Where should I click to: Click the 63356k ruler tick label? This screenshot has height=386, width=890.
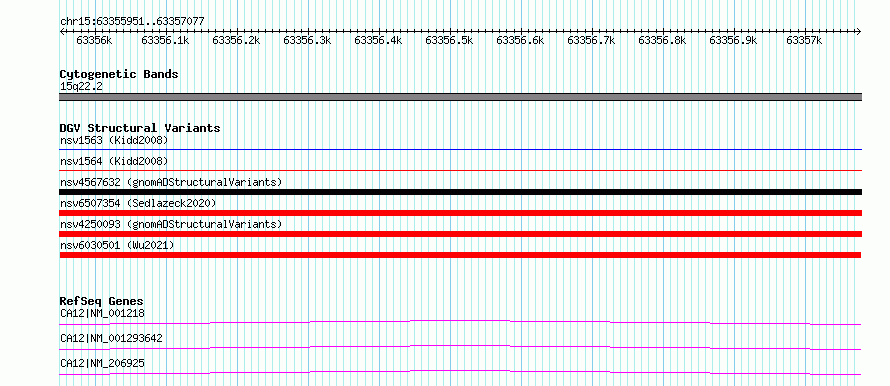94,41
